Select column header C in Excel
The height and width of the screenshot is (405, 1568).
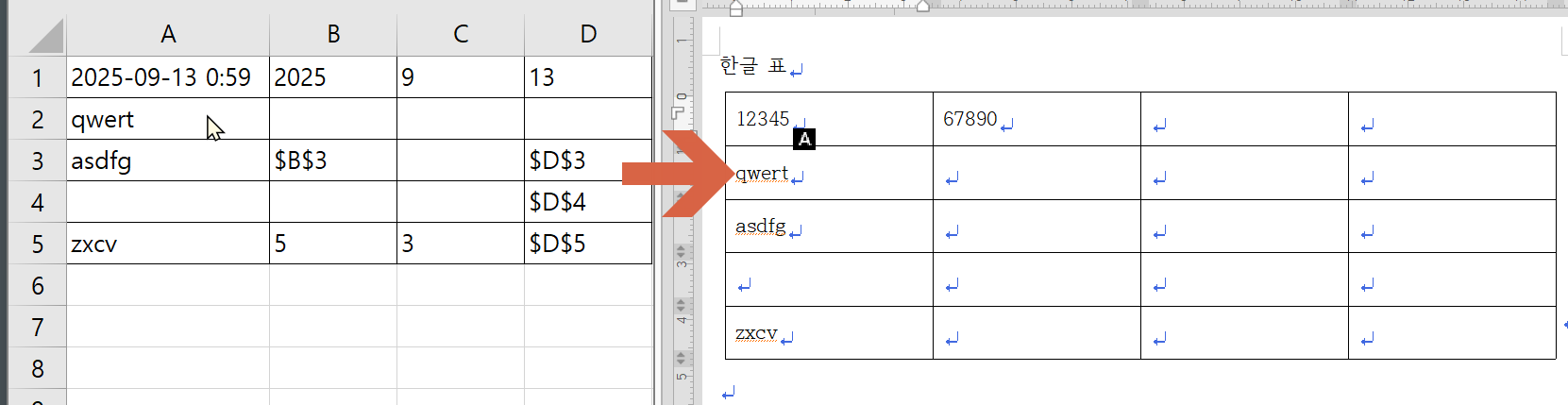point(461,35)
